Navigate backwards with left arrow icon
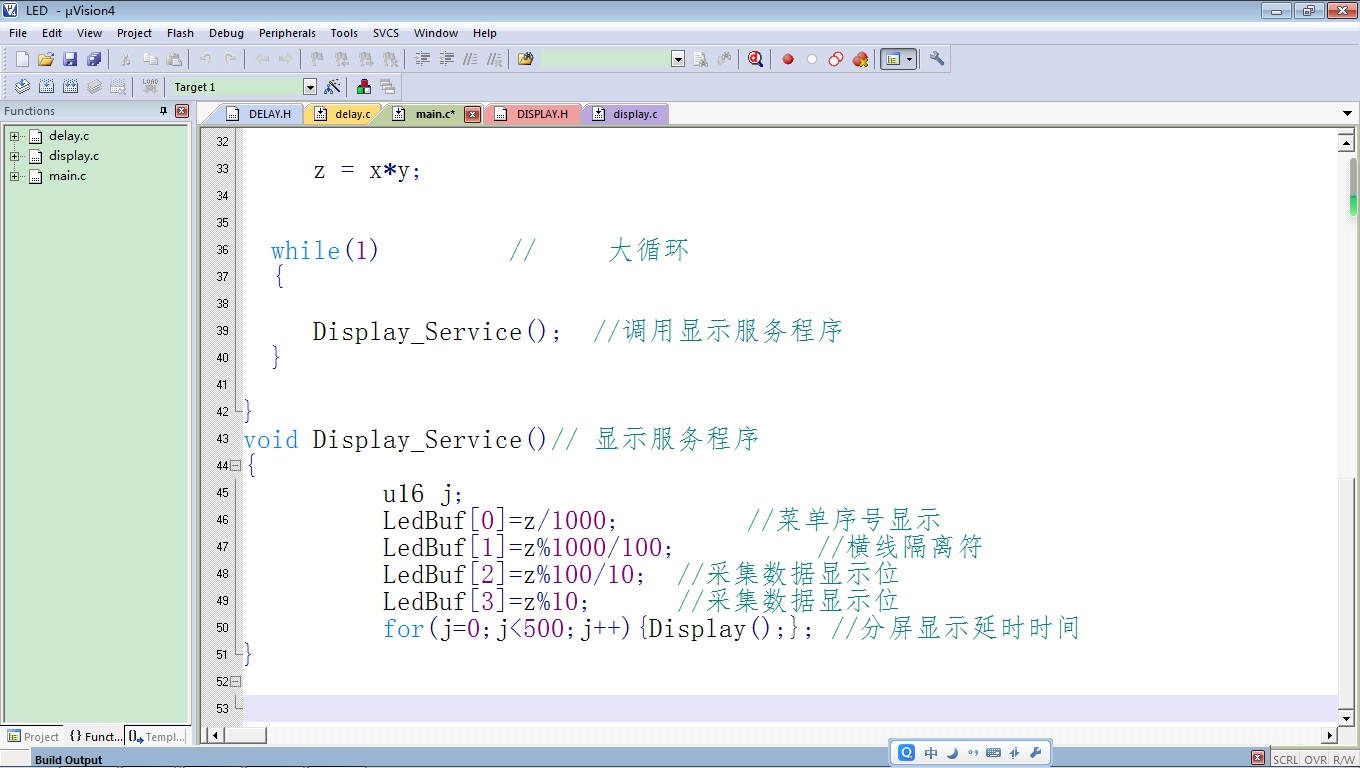 tap(262, 59)
